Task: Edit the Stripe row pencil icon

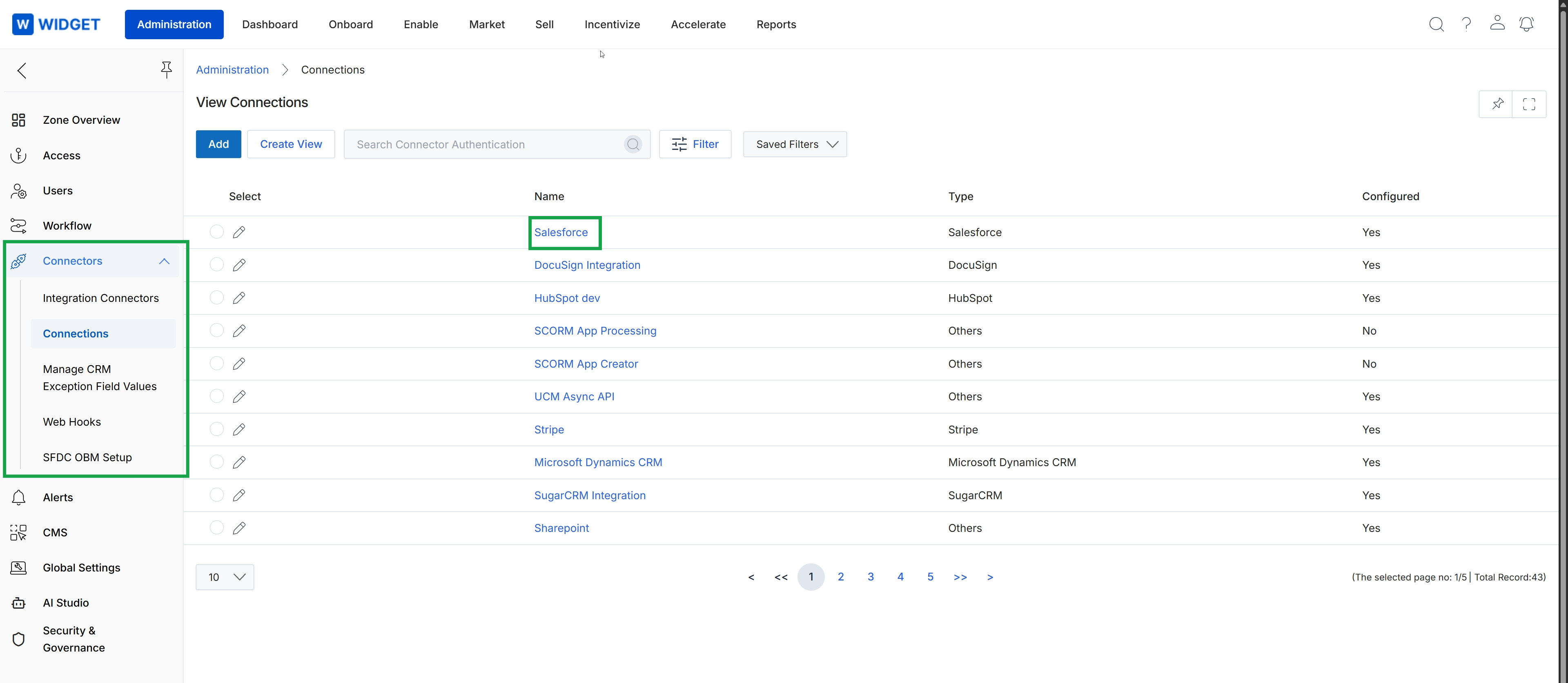Action: coord(239,430)
